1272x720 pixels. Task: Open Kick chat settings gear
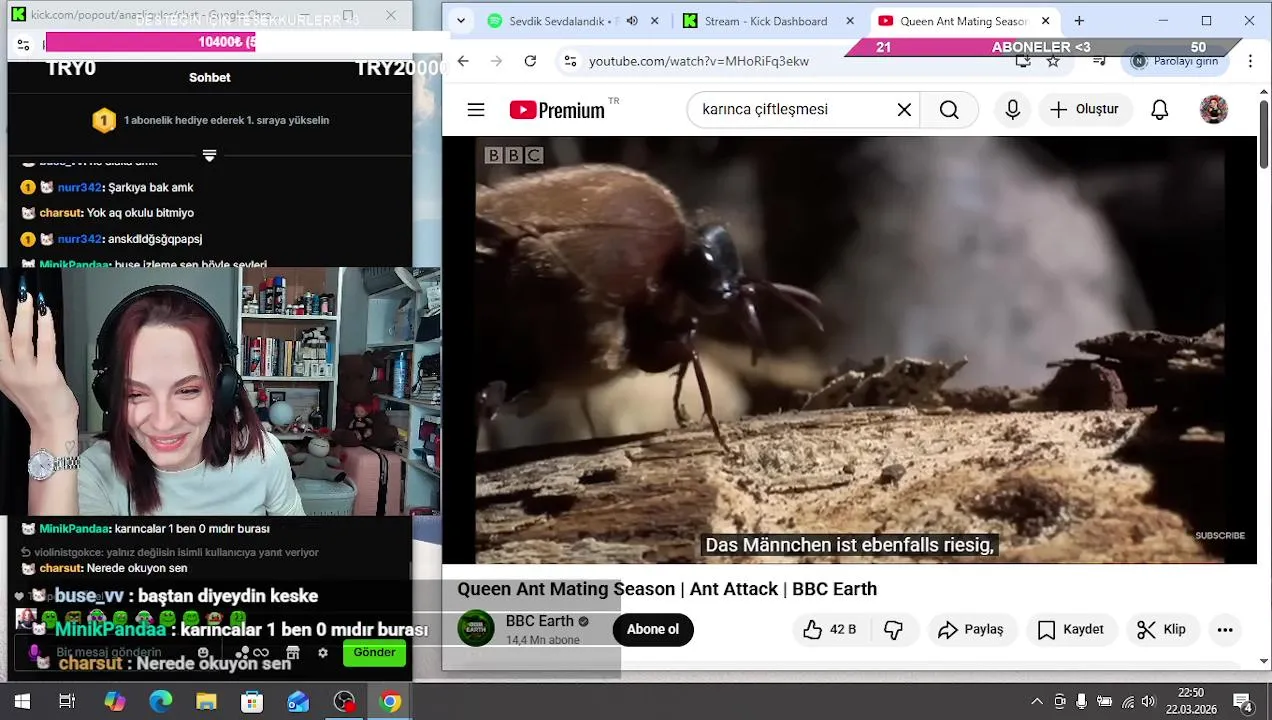click(x=322, y=653)
